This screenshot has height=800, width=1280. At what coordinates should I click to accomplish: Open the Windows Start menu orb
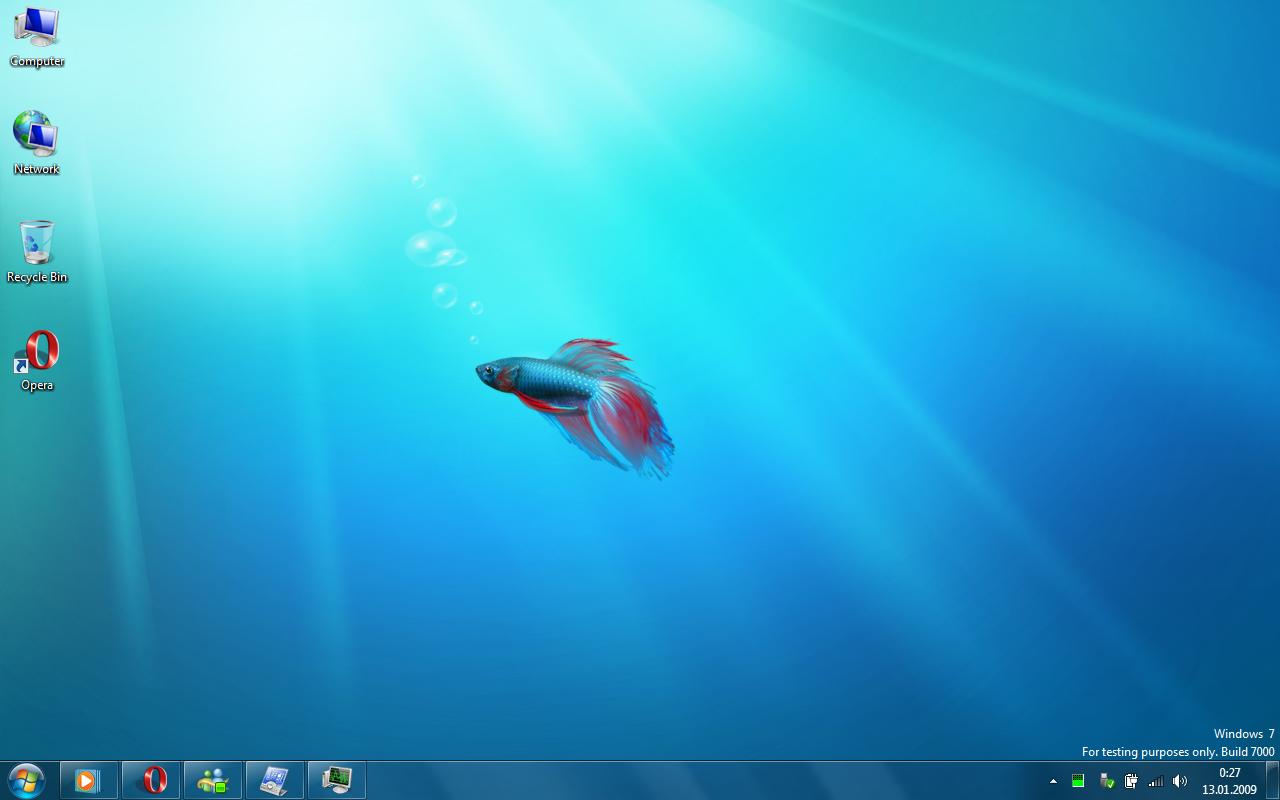26,780
